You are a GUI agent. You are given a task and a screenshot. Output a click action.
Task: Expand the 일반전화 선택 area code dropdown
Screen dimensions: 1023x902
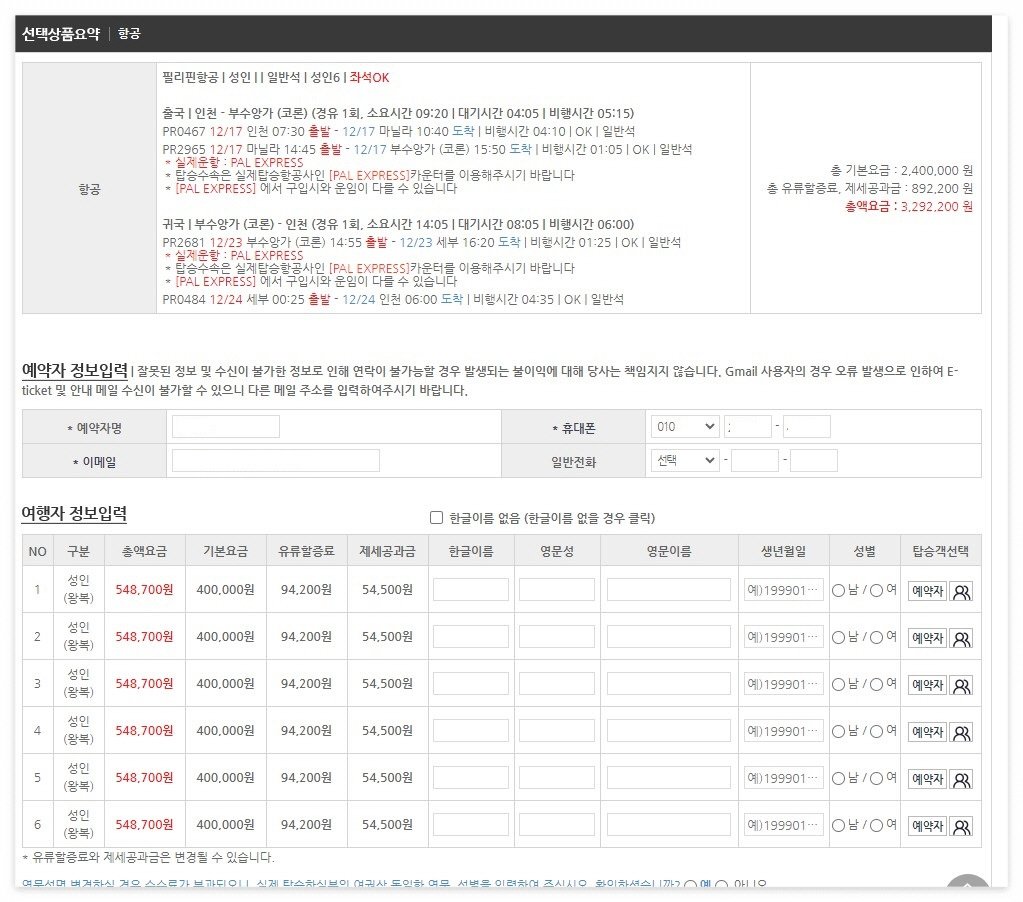tap(684, 460)
